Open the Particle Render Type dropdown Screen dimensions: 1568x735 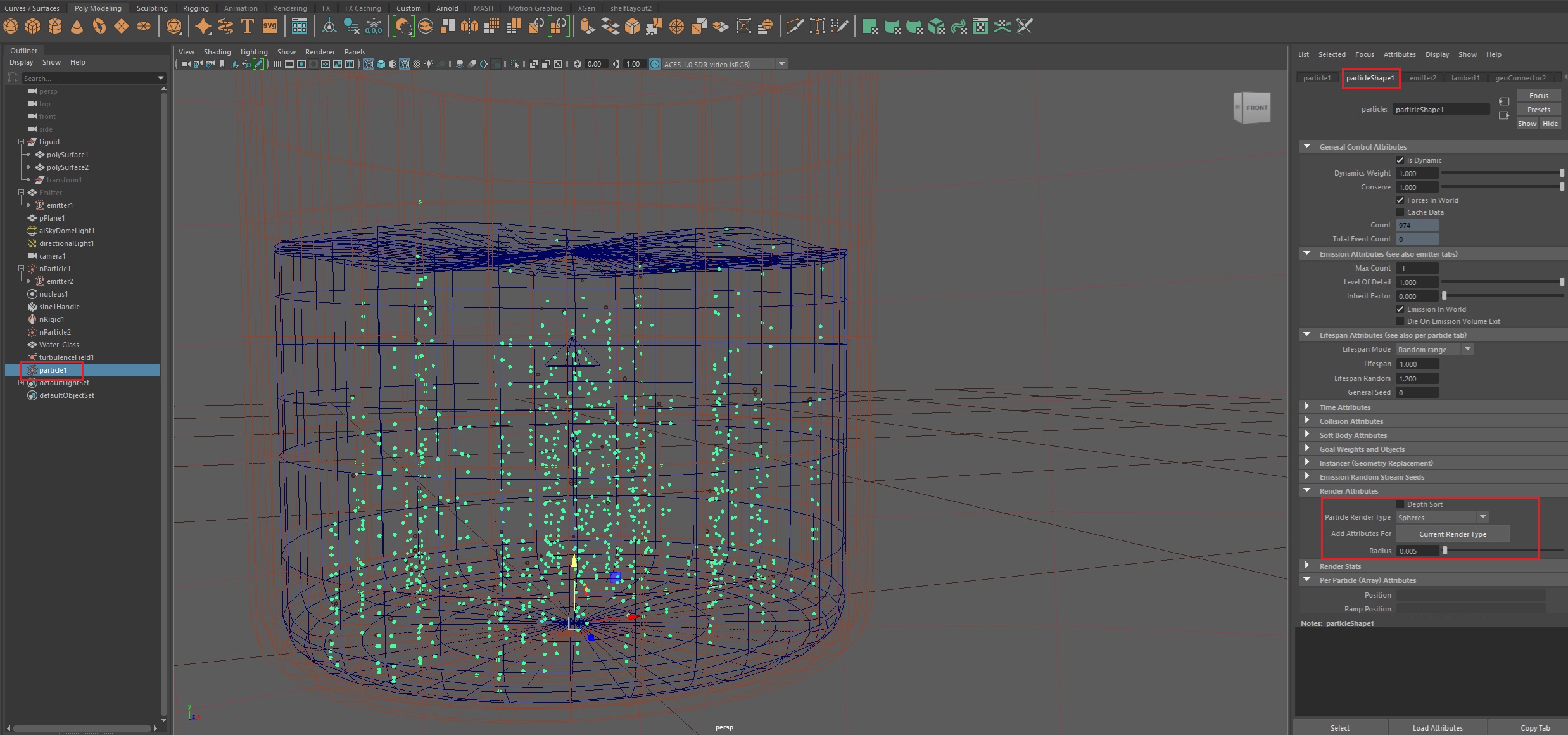[x=1442, y=518]
